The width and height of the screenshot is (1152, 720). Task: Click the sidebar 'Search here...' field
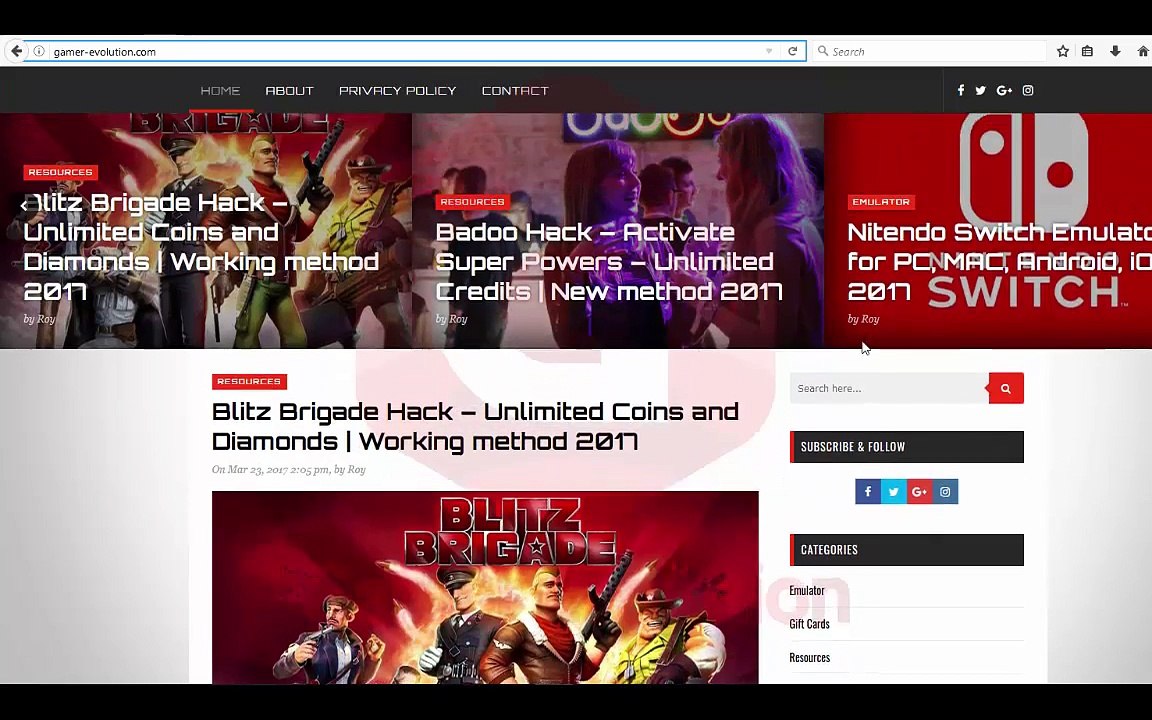click(x=889, y=388)
